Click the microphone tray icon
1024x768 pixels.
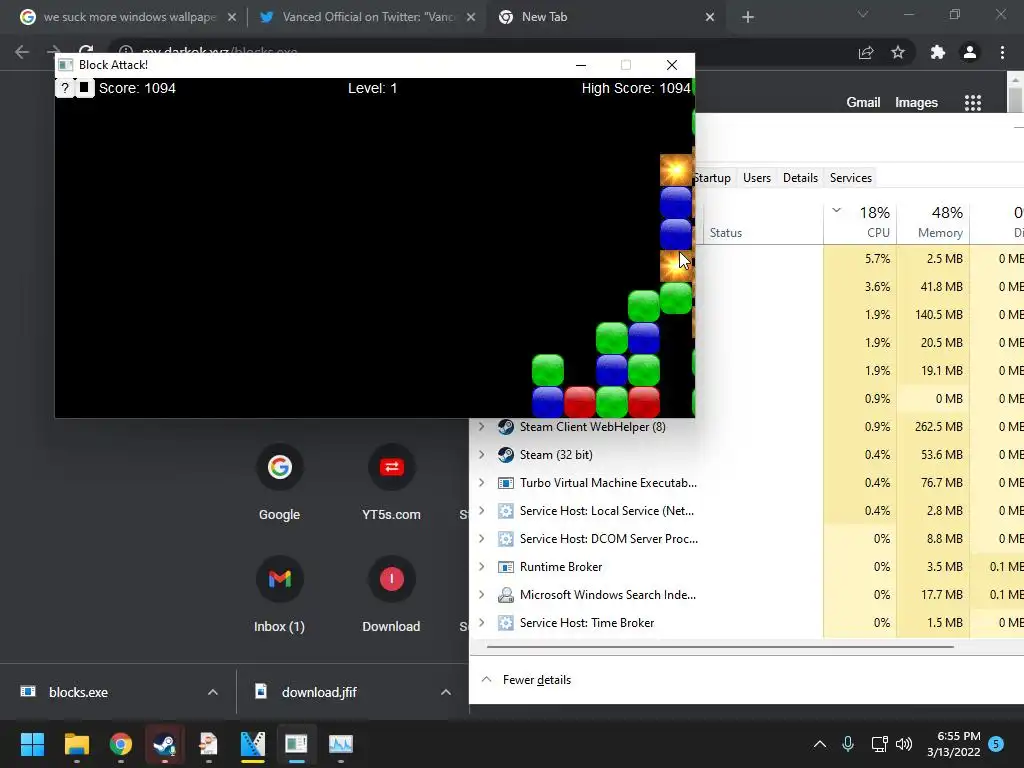(x=848, y=744)
